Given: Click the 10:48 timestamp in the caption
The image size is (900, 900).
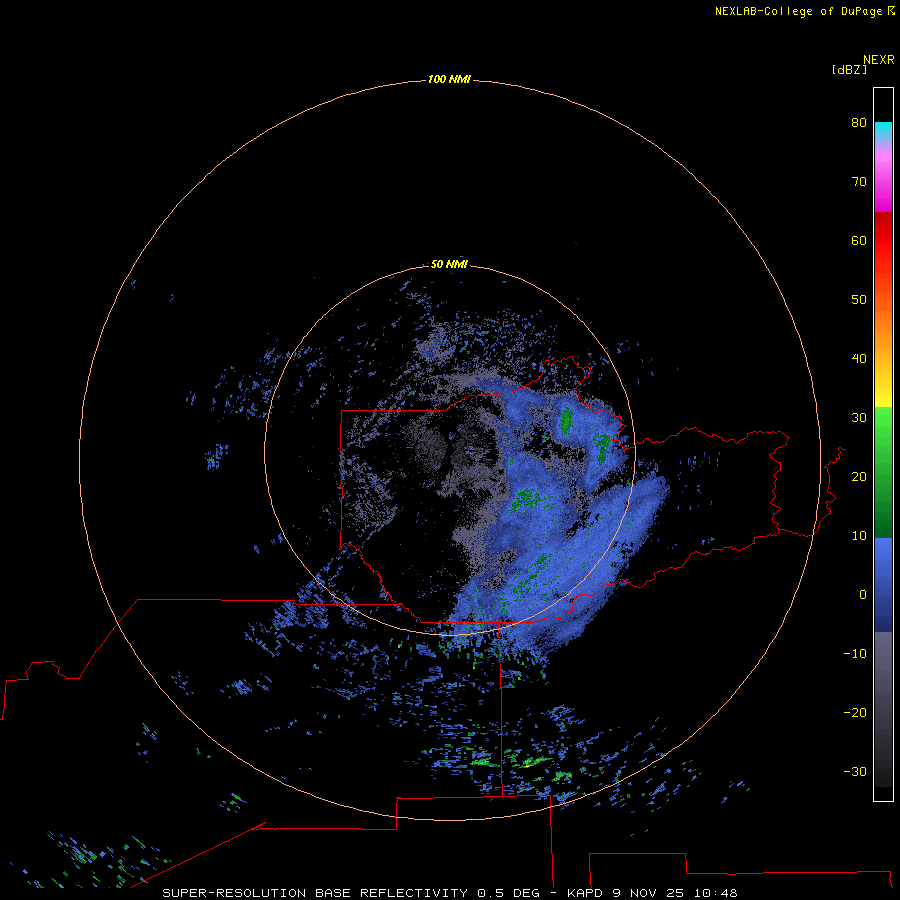Looking at the screenshot, I should [715, 893].
